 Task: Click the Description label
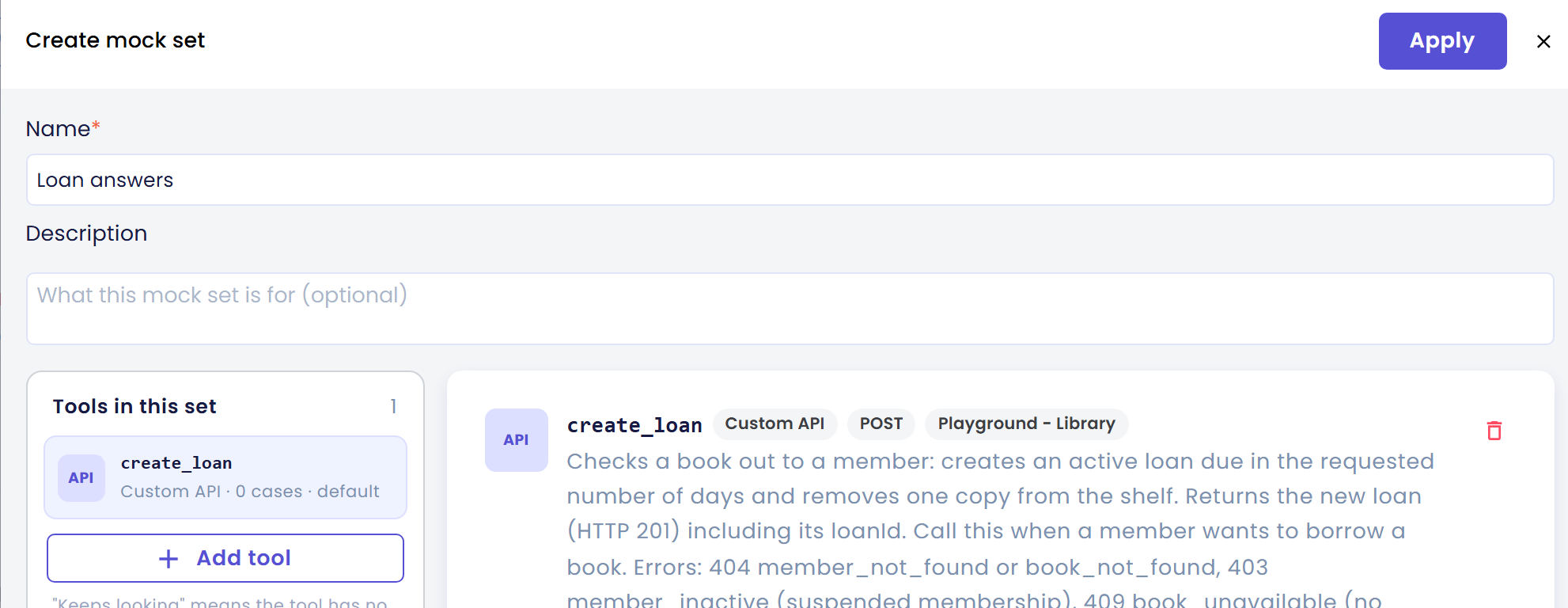[x=86, y=234]
